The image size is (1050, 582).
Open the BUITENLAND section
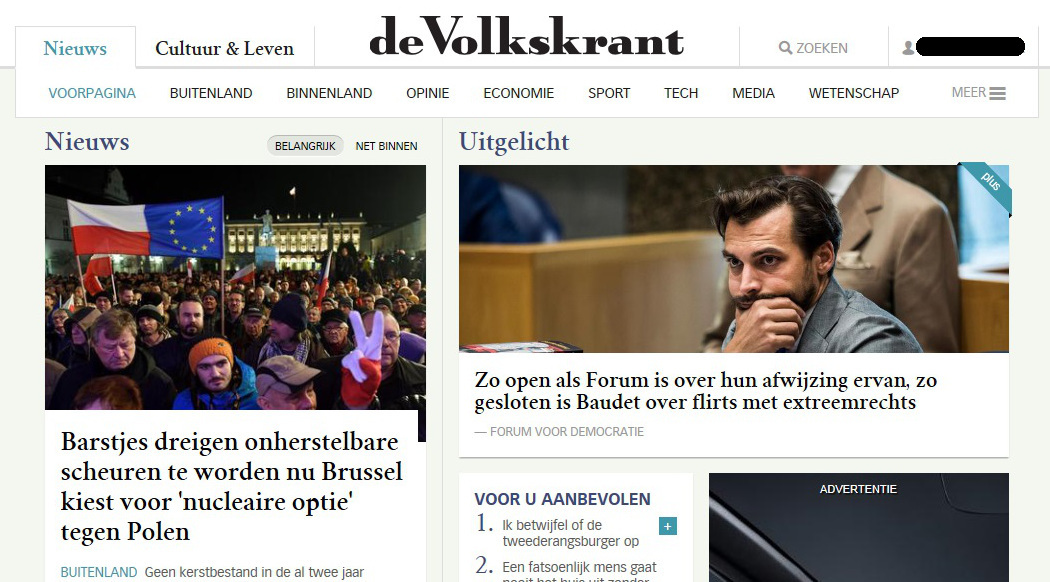pyautogui.click(x=211, y=93)
